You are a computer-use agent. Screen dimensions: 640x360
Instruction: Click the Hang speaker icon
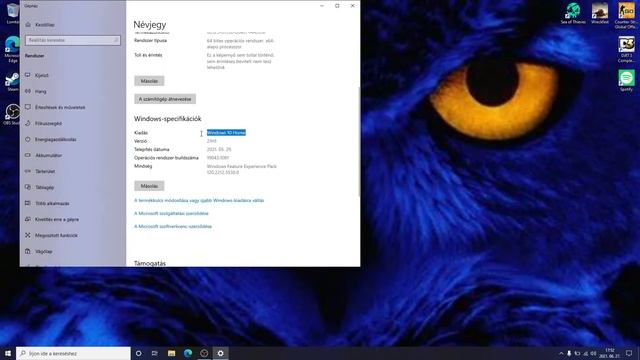point(28,91)
